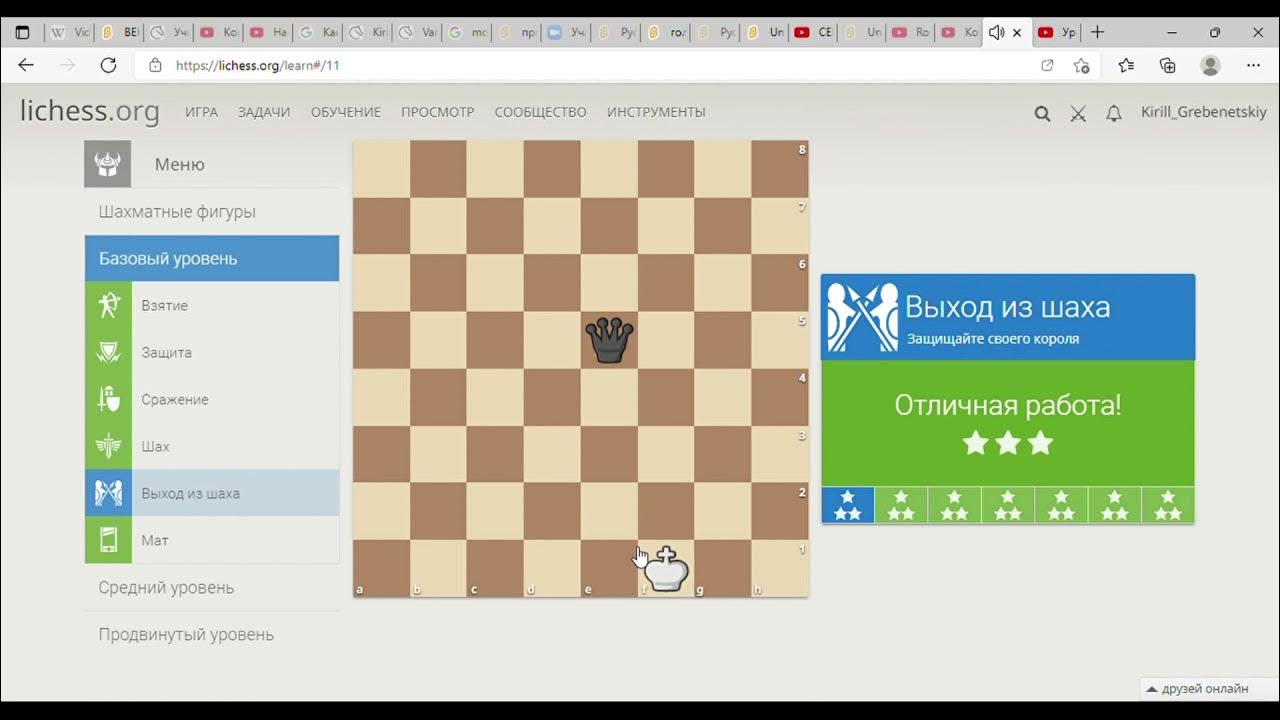
Task: Switch to the Wikipedia 'Vic' tab
Action: [70, 32]
